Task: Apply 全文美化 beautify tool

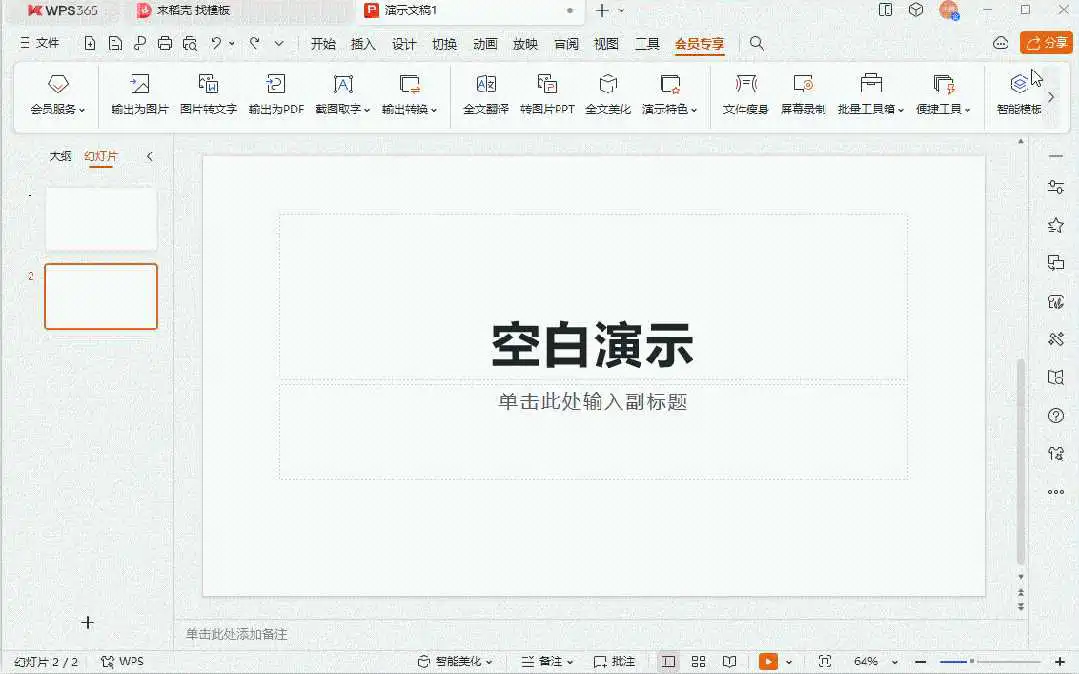Action: point(608,94)
